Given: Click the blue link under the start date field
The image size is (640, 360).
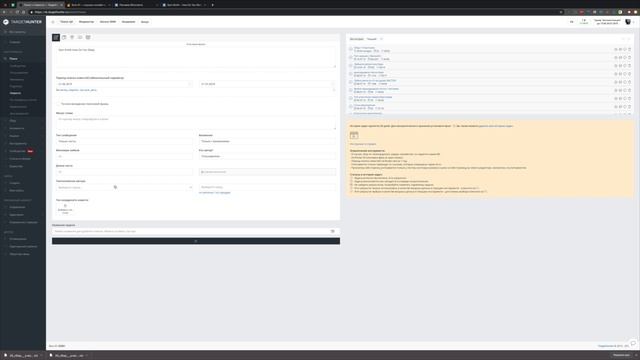Looking at the screenshot, I should (76, 90).
